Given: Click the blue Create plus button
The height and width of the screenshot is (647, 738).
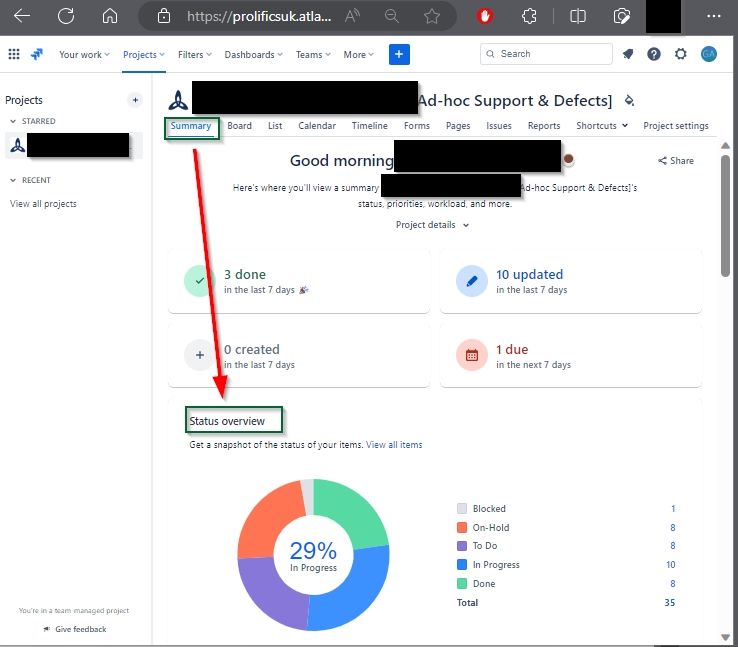Looking at the screenshot, I should tap(399, 54).
